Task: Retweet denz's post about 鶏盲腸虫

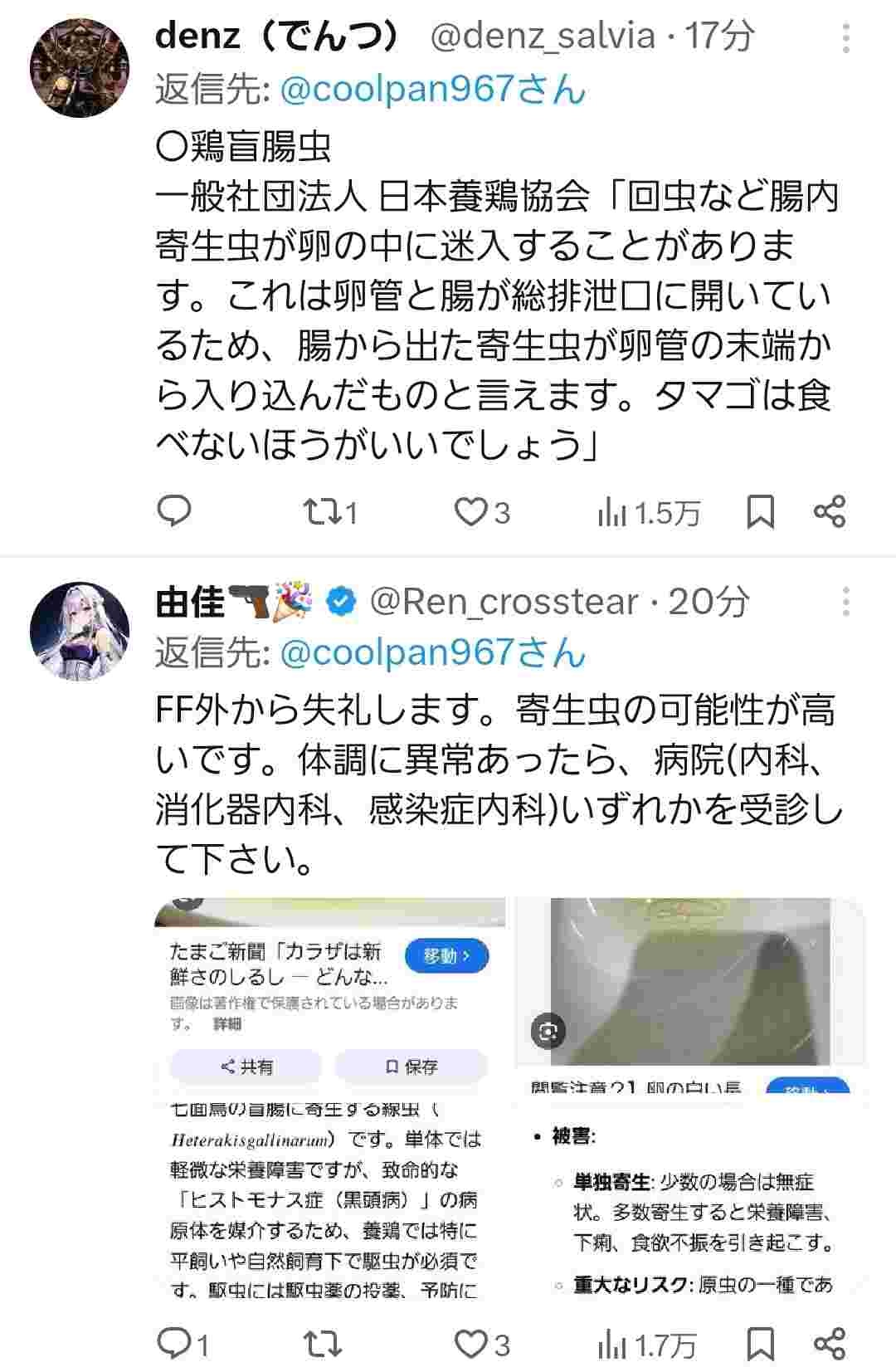Action: (330, 512)
